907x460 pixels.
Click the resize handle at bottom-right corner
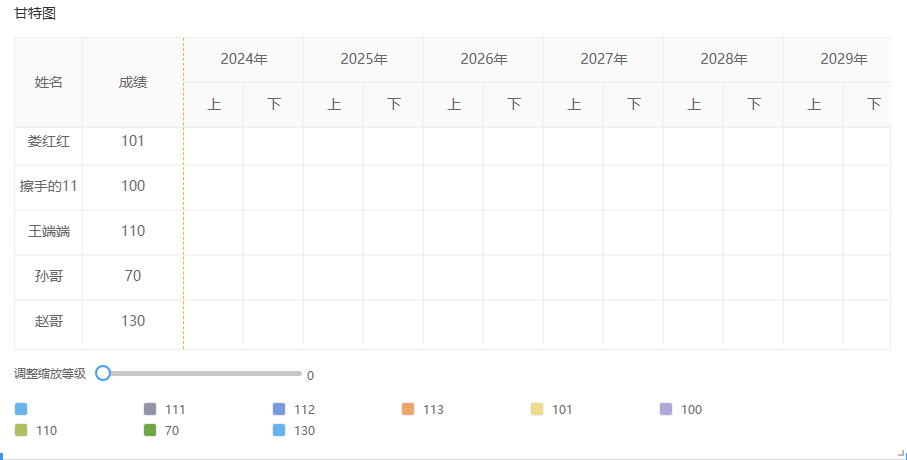pos(900,453)
